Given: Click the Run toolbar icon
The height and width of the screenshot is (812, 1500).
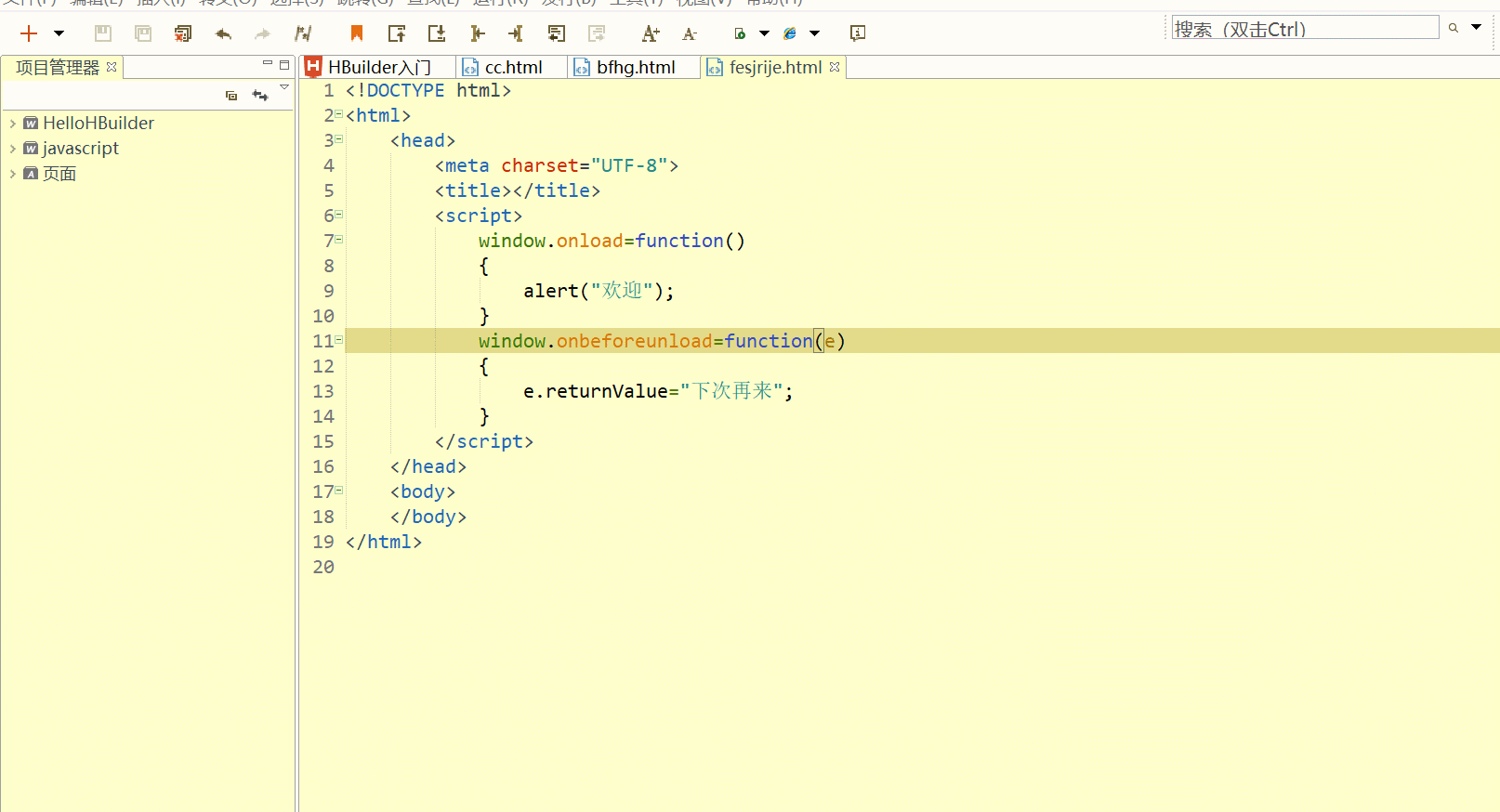Looking at the screenshot, I should tap(741, 33).
